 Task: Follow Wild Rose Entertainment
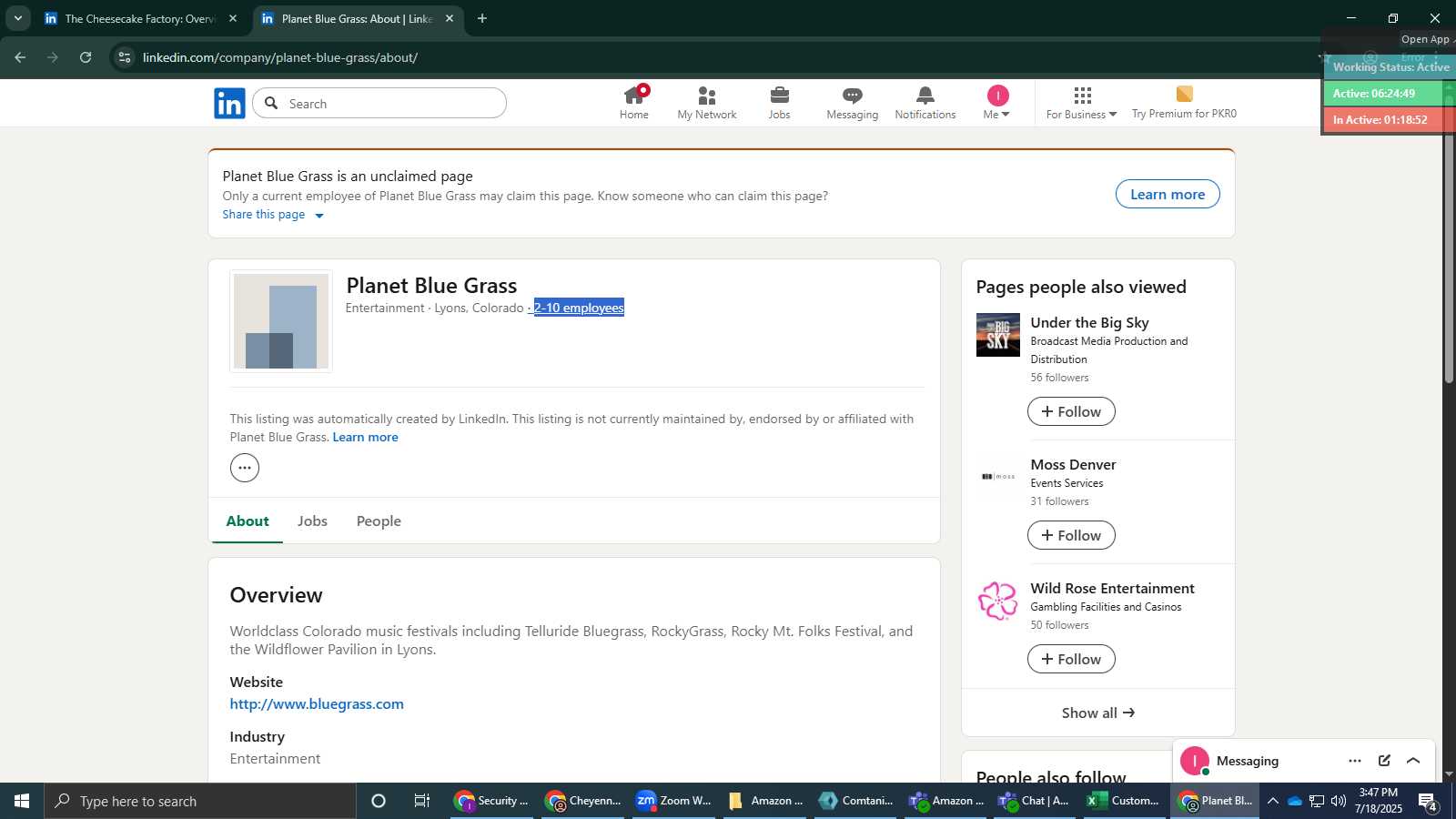1071,659
